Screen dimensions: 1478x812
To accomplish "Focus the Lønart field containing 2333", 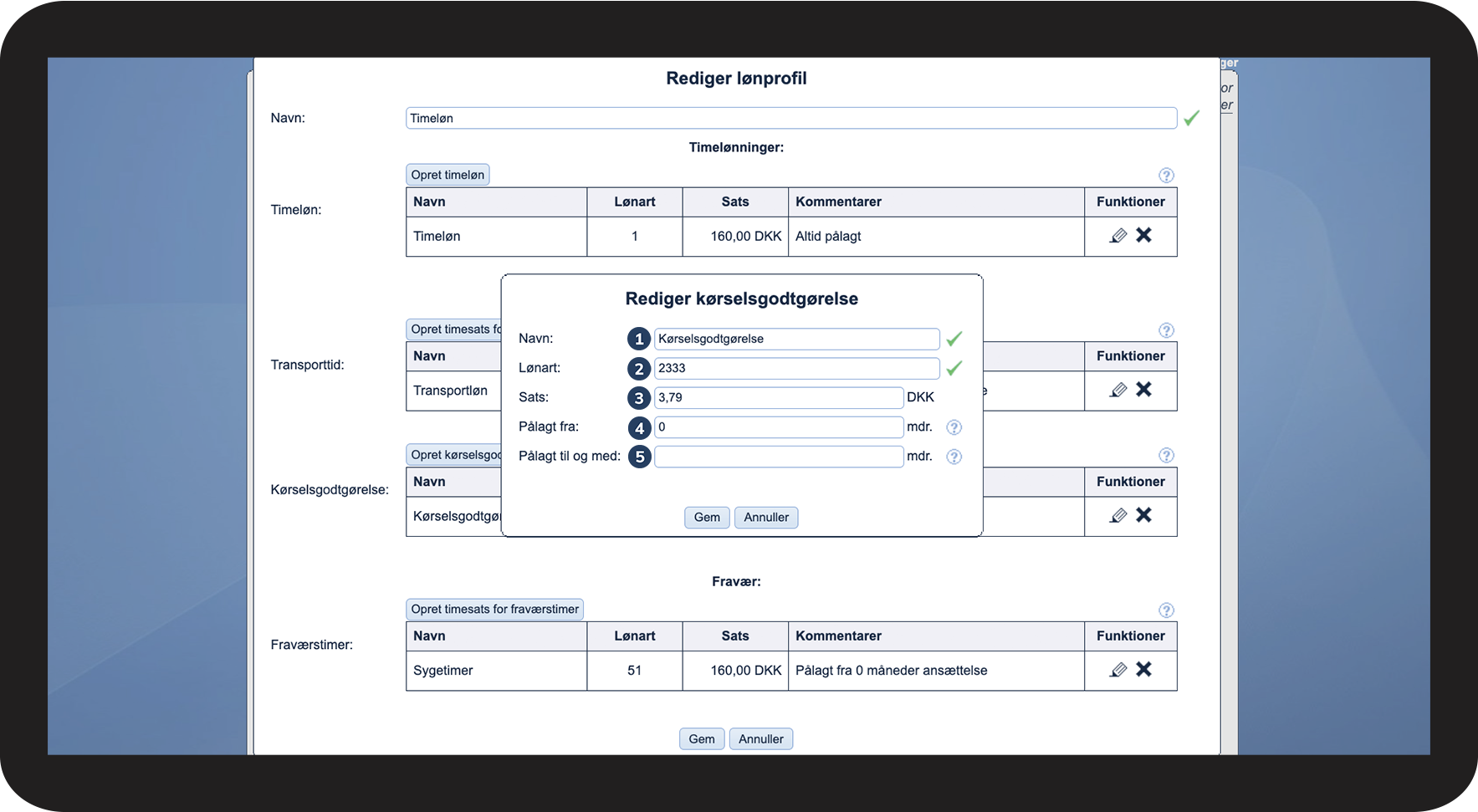I will pyautogui.click(x=796, y=369).
